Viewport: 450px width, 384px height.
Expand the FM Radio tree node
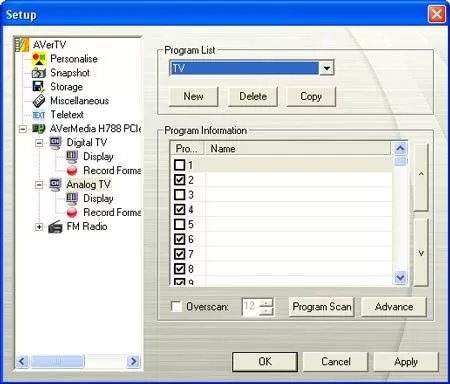click(39, 227)
